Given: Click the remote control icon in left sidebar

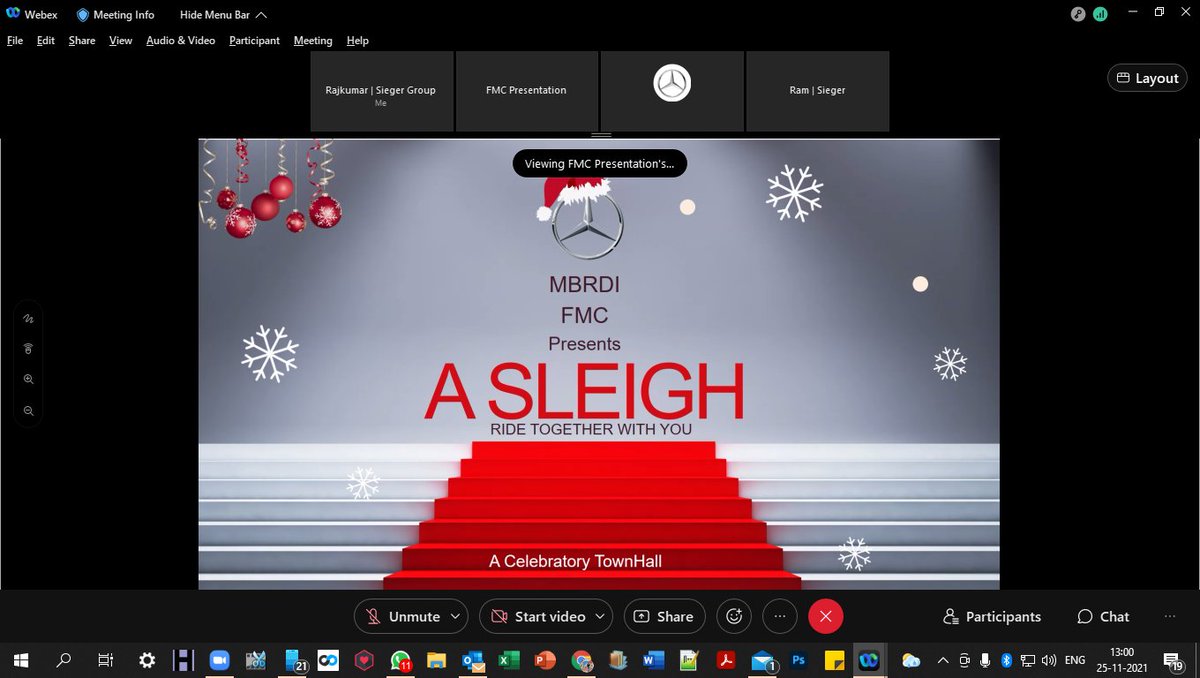Looking at the screenshot, I should click(x=28, y=348).
